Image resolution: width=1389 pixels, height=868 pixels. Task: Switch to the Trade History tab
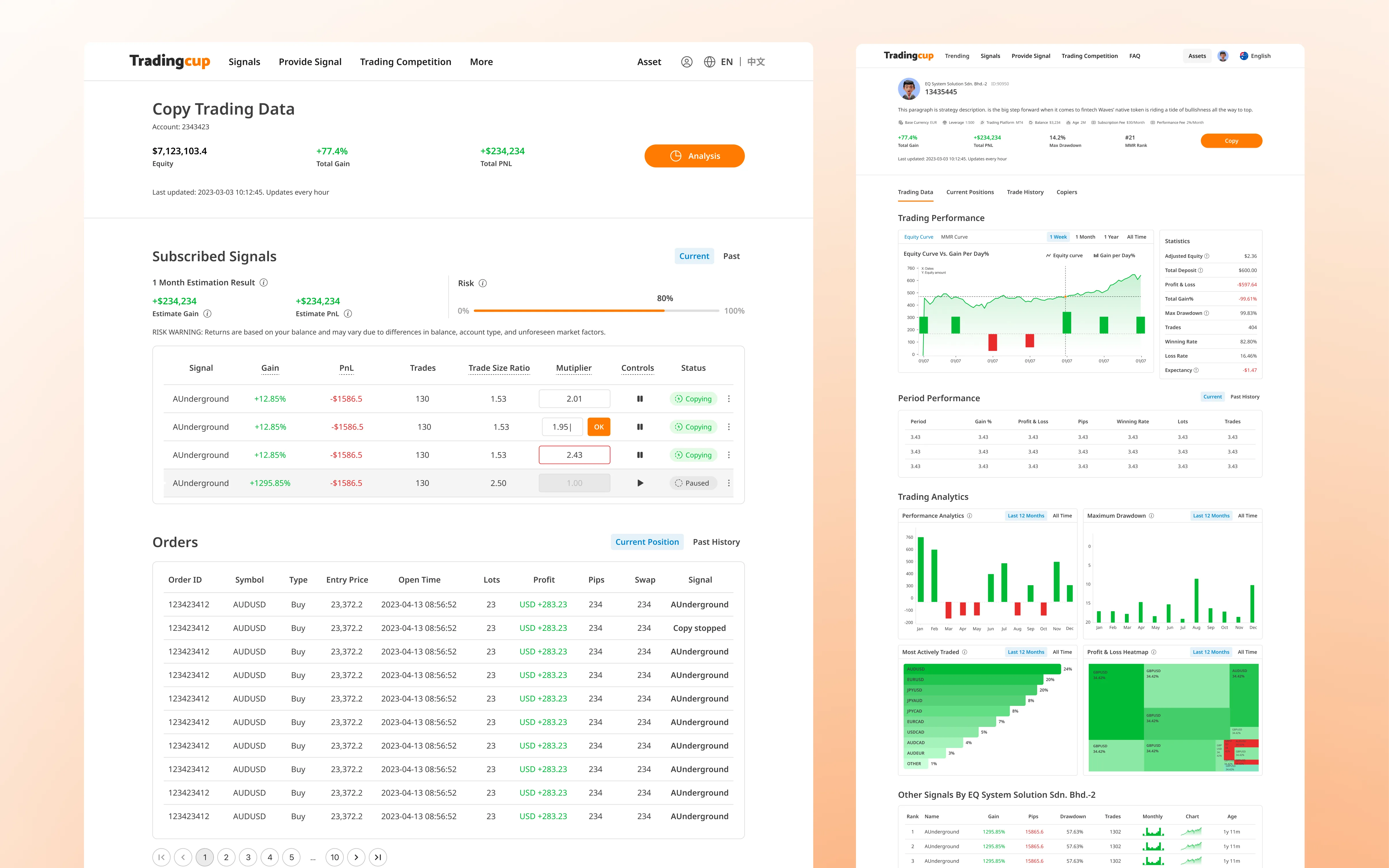point(1025,192)
